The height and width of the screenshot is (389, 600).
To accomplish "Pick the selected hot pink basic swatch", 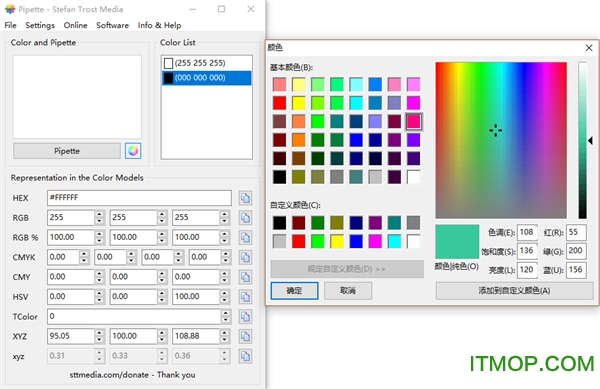I will (414, 122).
